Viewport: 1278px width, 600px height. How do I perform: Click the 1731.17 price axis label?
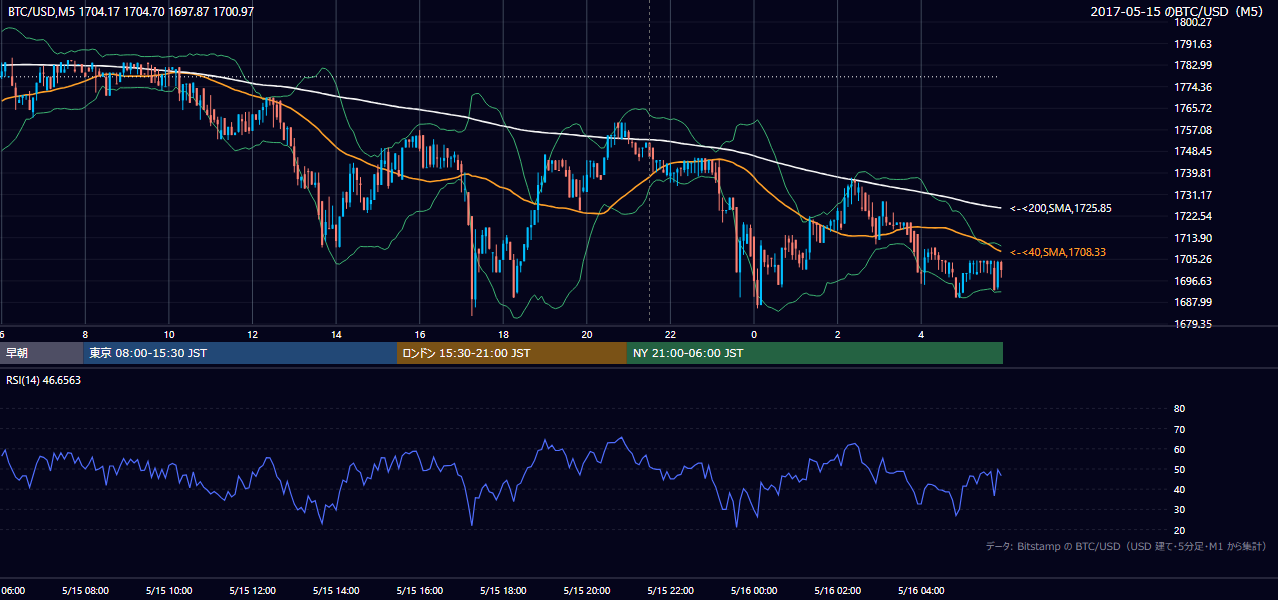(x=1193, y=195)
